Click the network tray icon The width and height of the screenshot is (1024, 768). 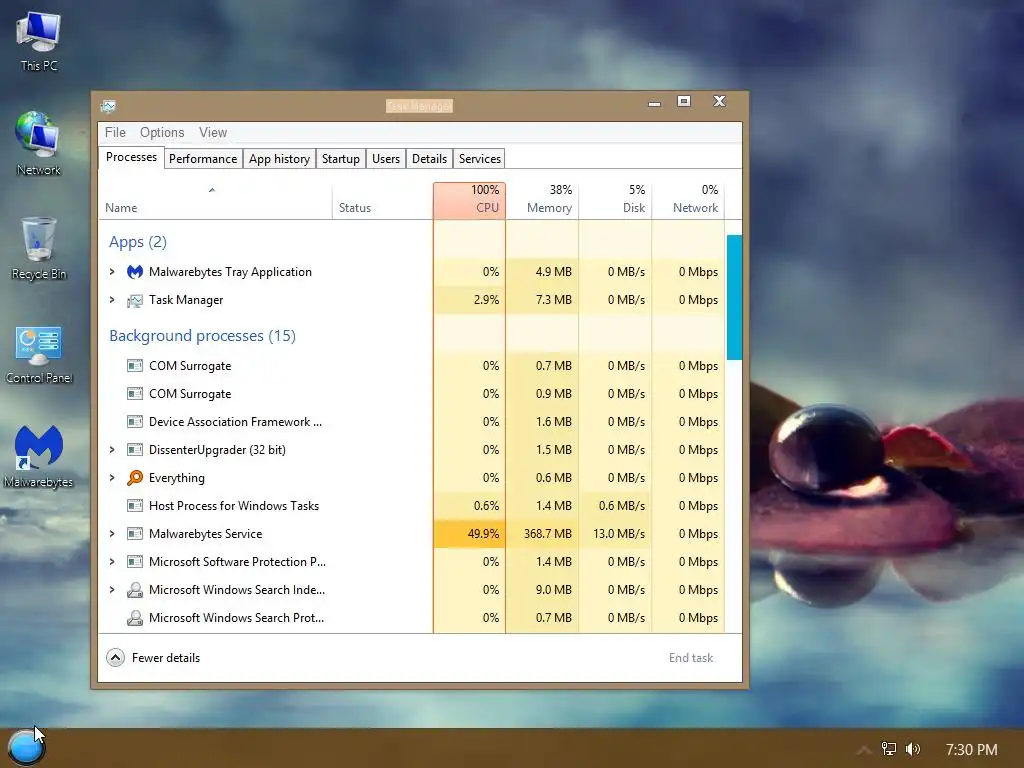(889, 749)
